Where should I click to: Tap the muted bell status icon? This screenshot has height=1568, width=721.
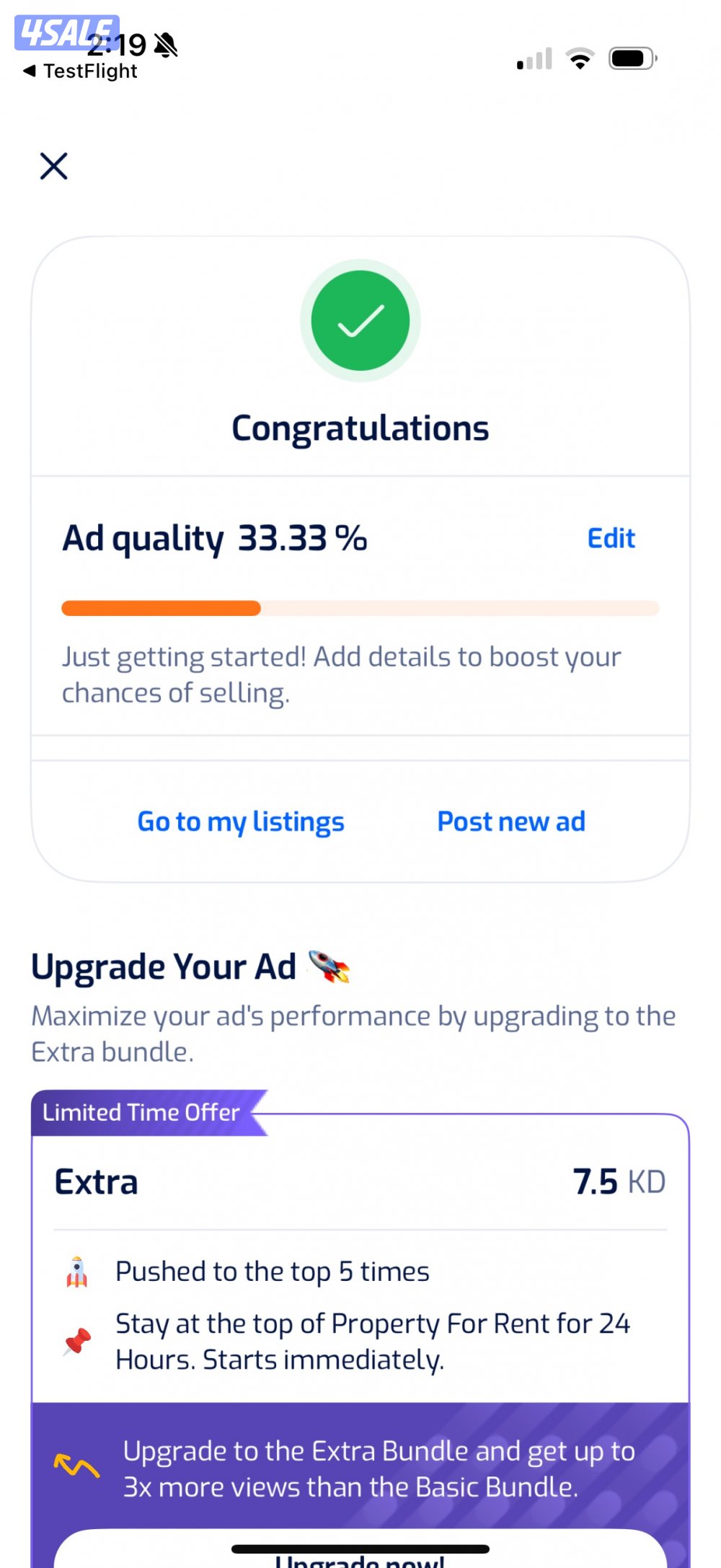click(167, 45)
